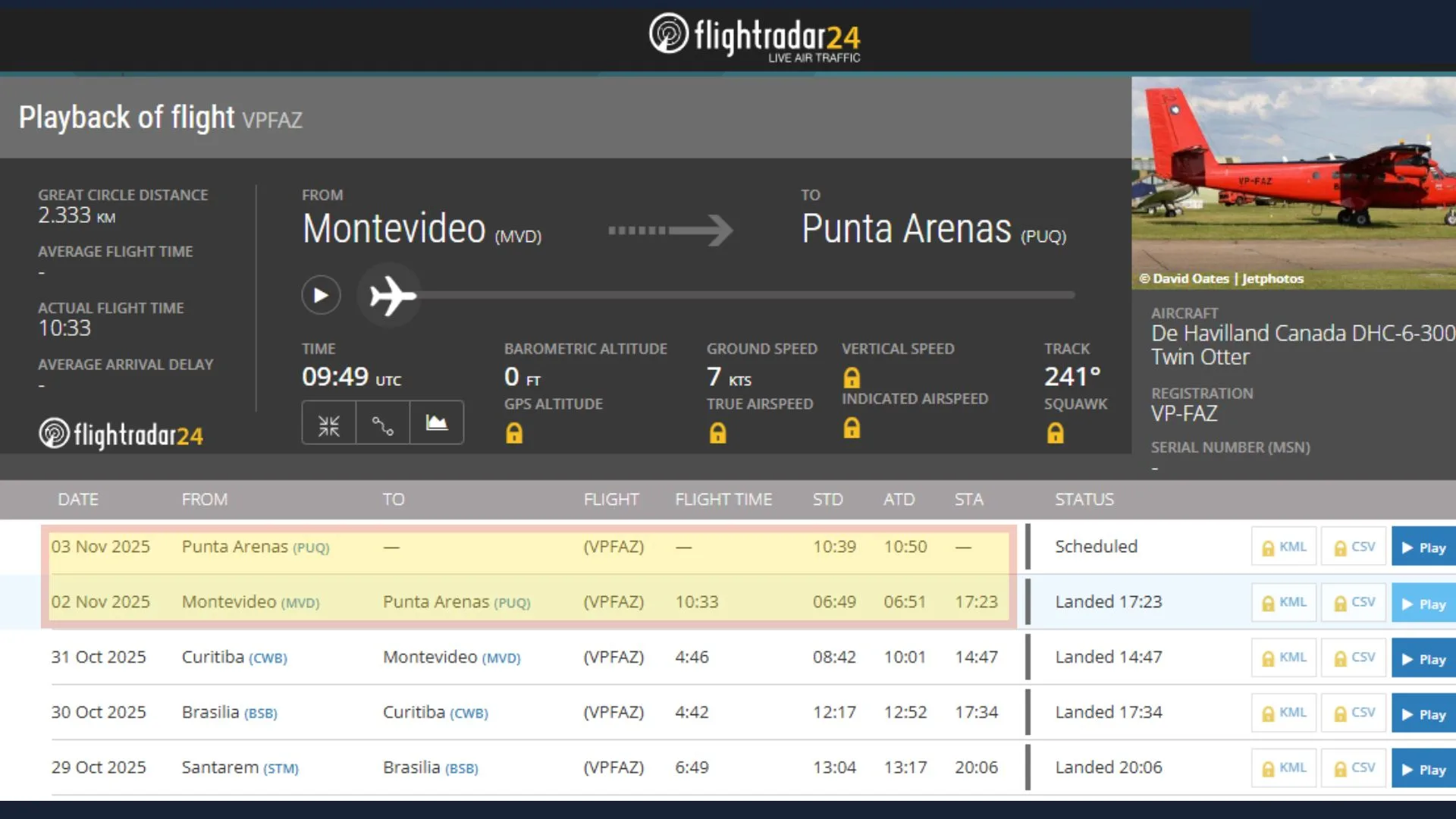Click the airplane marker on timeline
The image size is (1456, 819).
(x=392, y=296)
